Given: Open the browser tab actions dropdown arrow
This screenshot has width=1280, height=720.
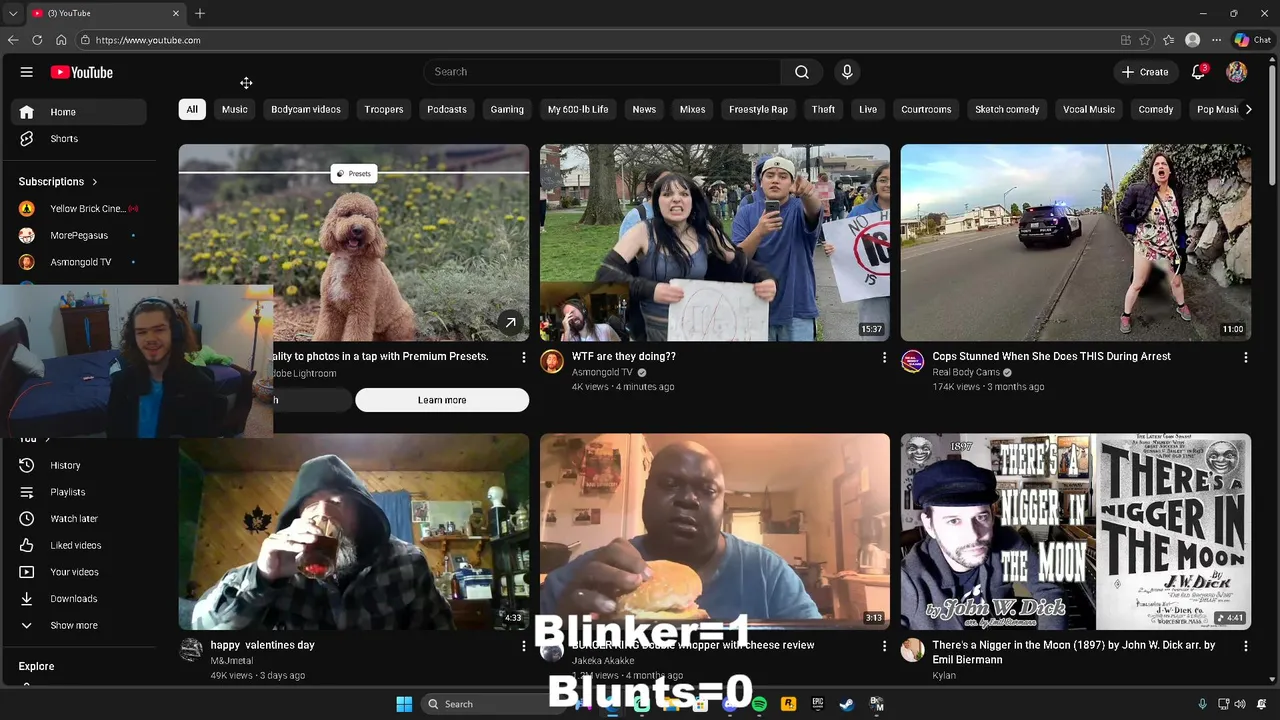Looking at the screenshot, I should click(13, 13).
